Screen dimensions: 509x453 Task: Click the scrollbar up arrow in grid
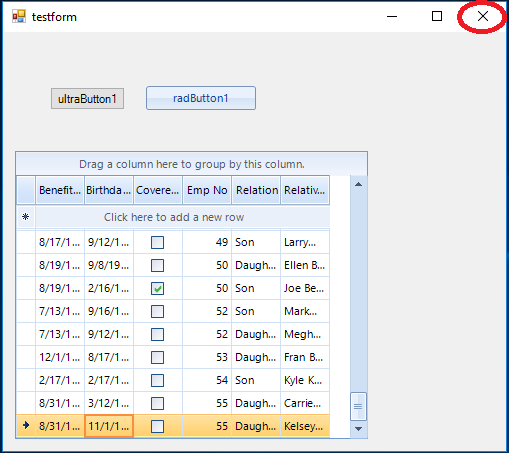tap(358, 184)
